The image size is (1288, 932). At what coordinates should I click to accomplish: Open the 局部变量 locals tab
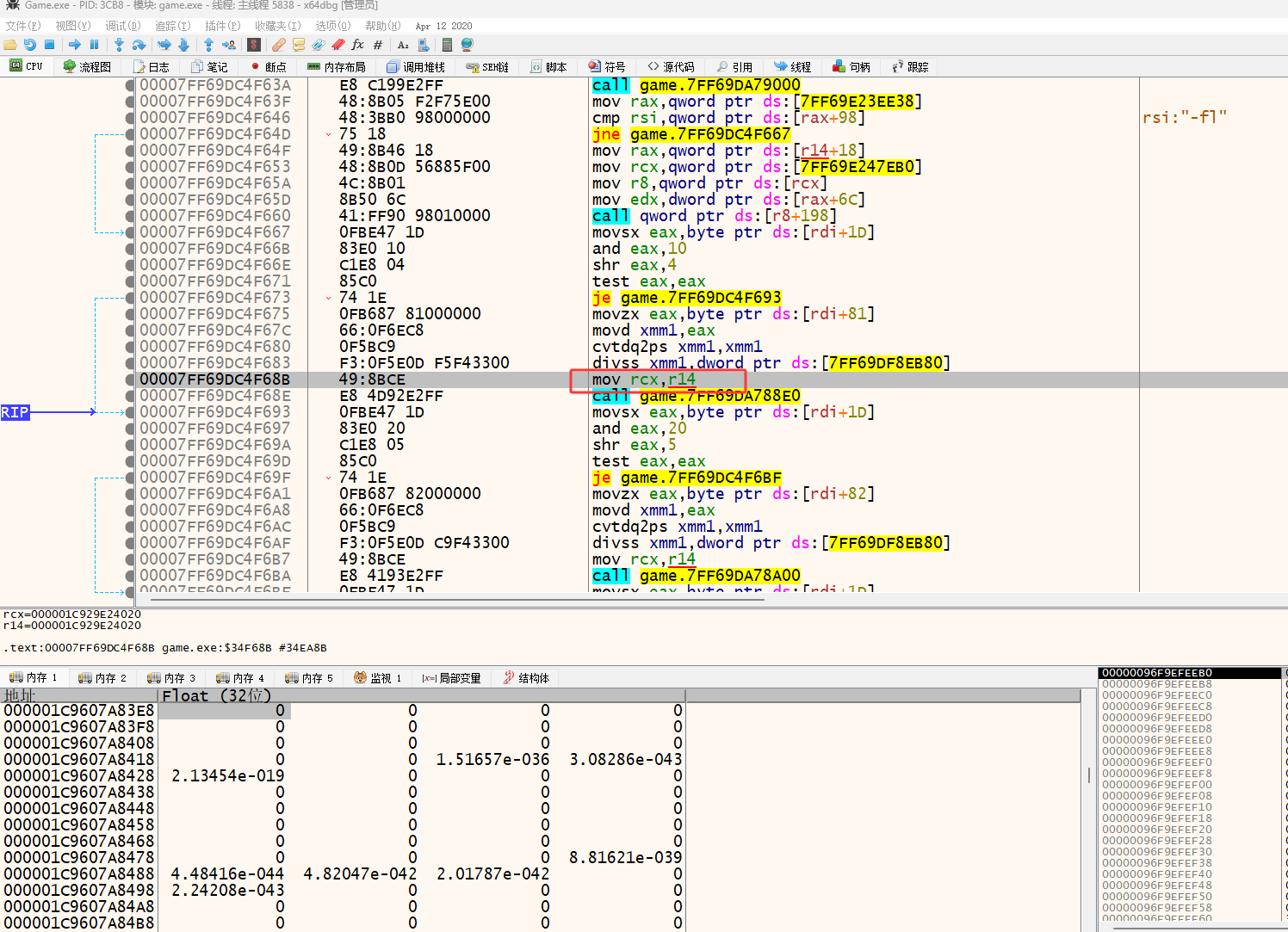[x=451, y=678]
